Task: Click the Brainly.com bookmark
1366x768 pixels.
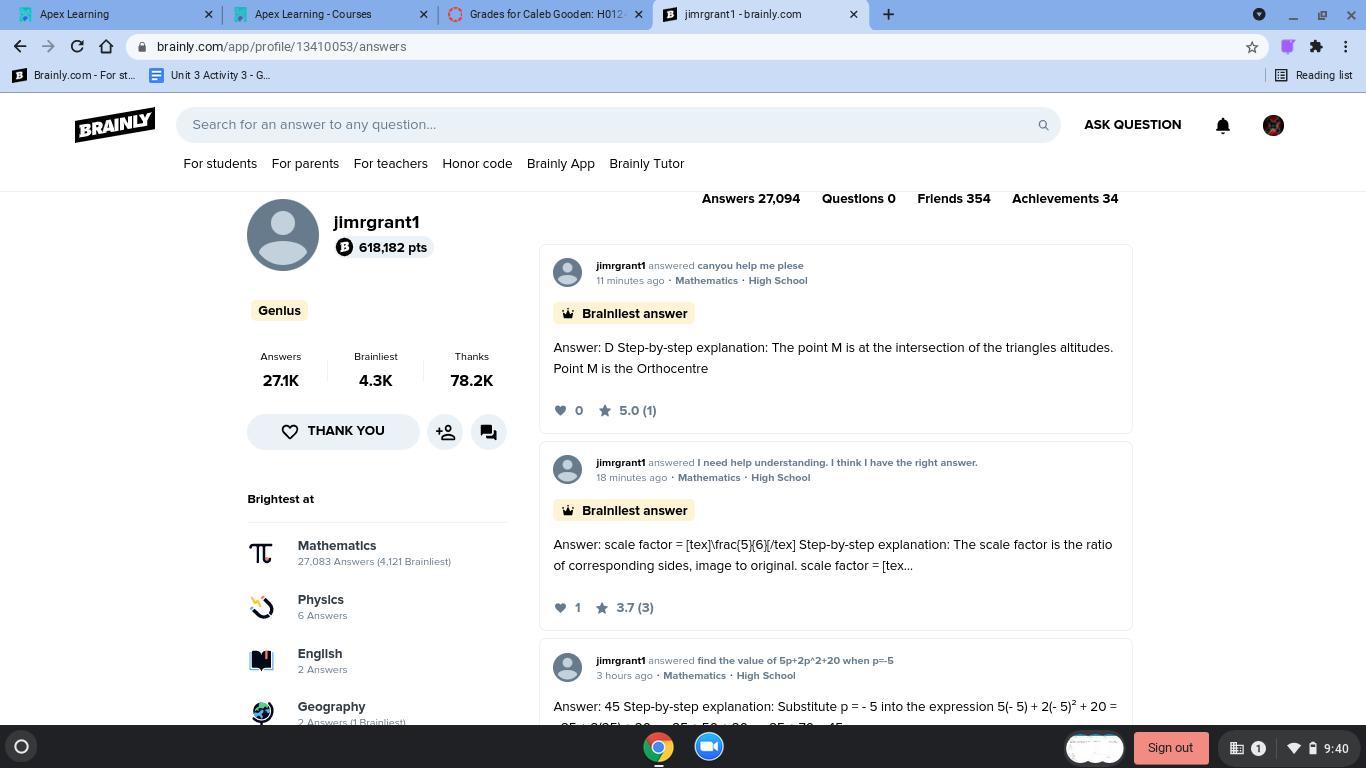Action: pos(74,75)
